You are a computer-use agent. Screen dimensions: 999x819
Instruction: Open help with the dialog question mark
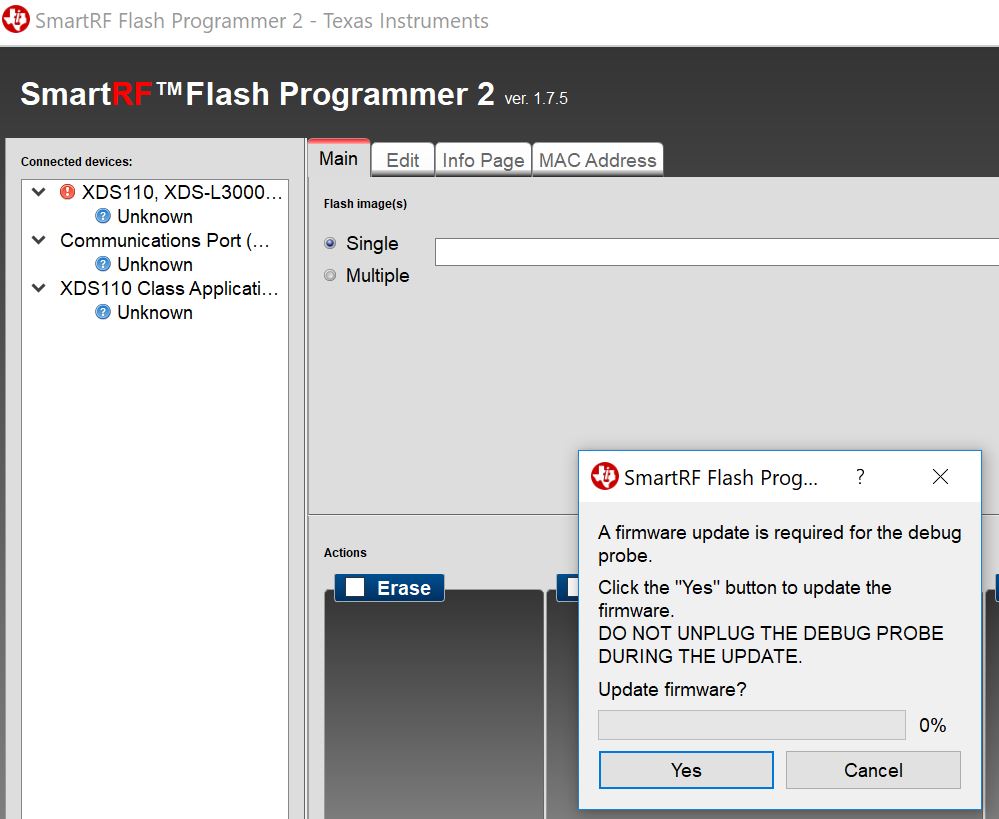860,477
